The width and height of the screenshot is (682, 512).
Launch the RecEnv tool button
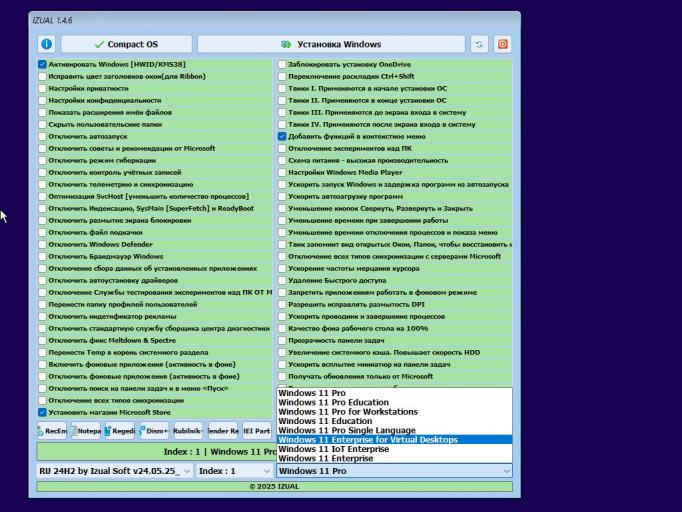pos(52,431)
